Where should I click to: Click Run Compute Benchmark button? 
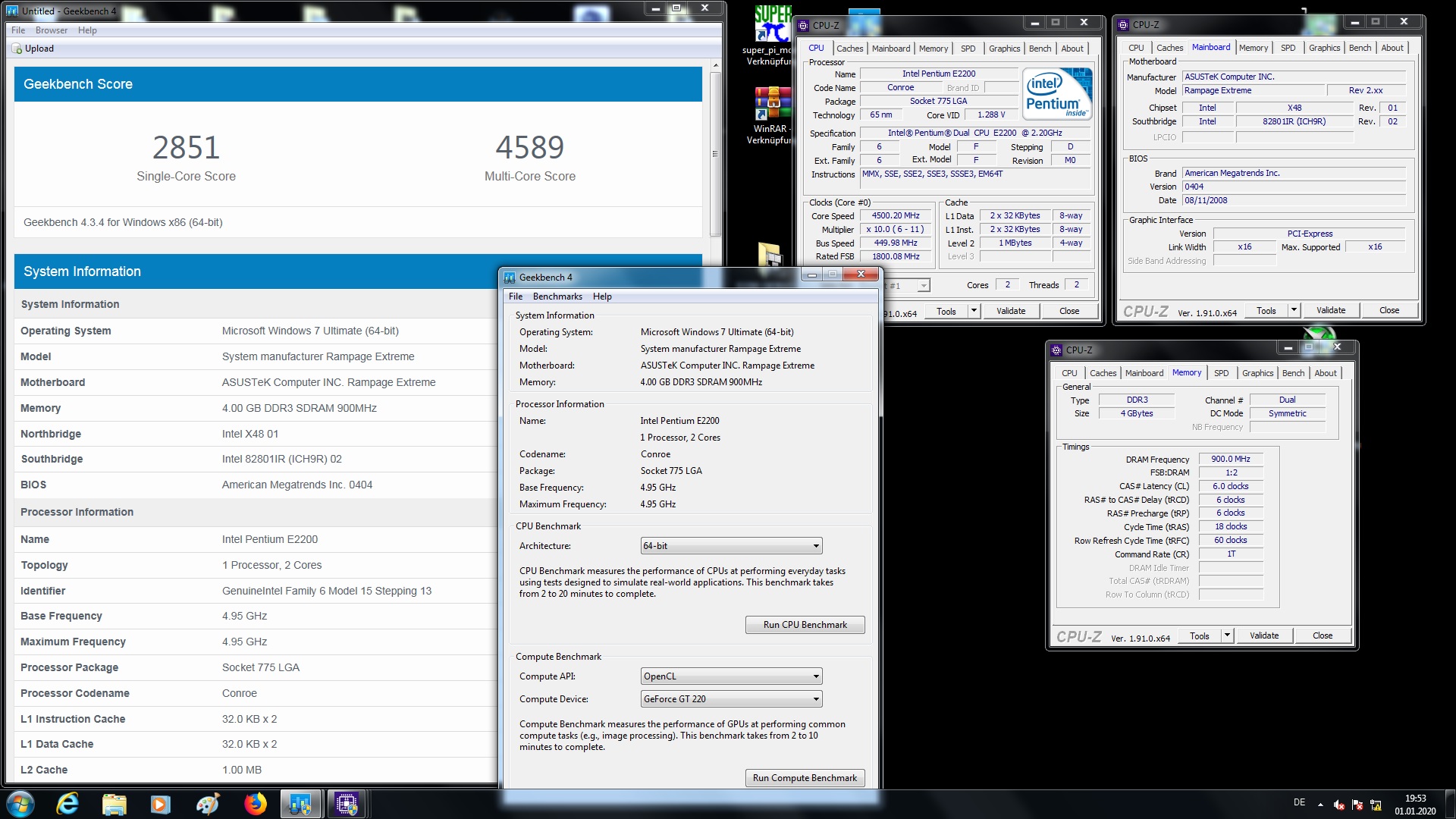[x=805, y=778]
